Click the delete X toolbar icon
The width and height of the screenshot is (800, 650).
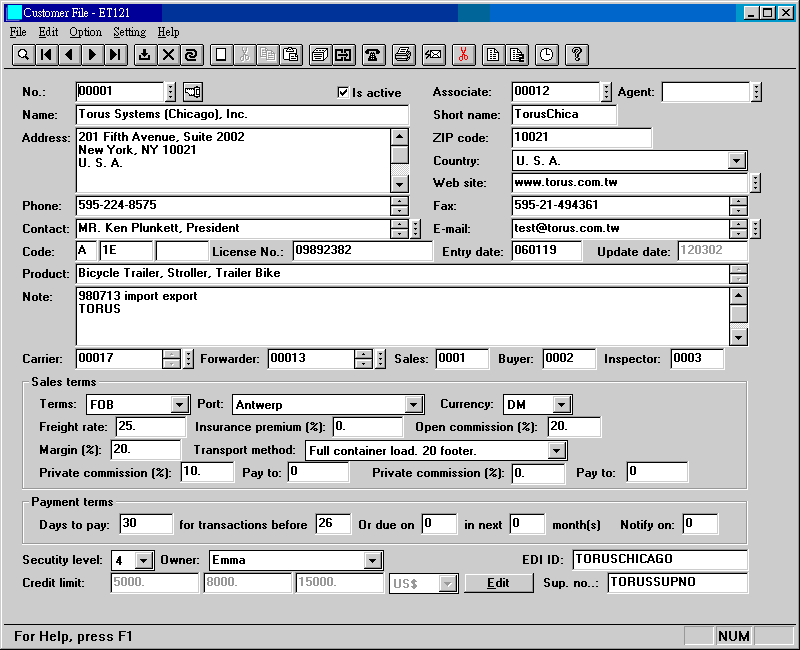(167, 55)
